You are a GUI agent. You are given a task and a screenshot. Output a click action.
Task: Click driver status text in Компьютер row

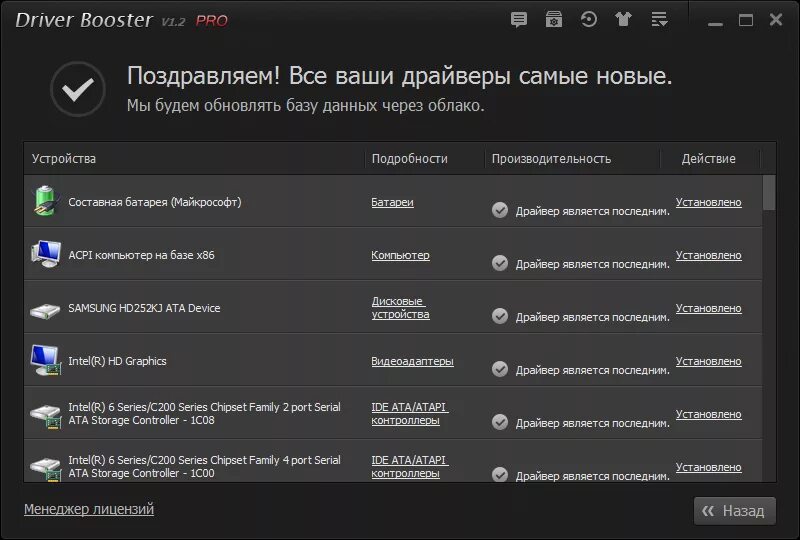(x=592, y=264)
